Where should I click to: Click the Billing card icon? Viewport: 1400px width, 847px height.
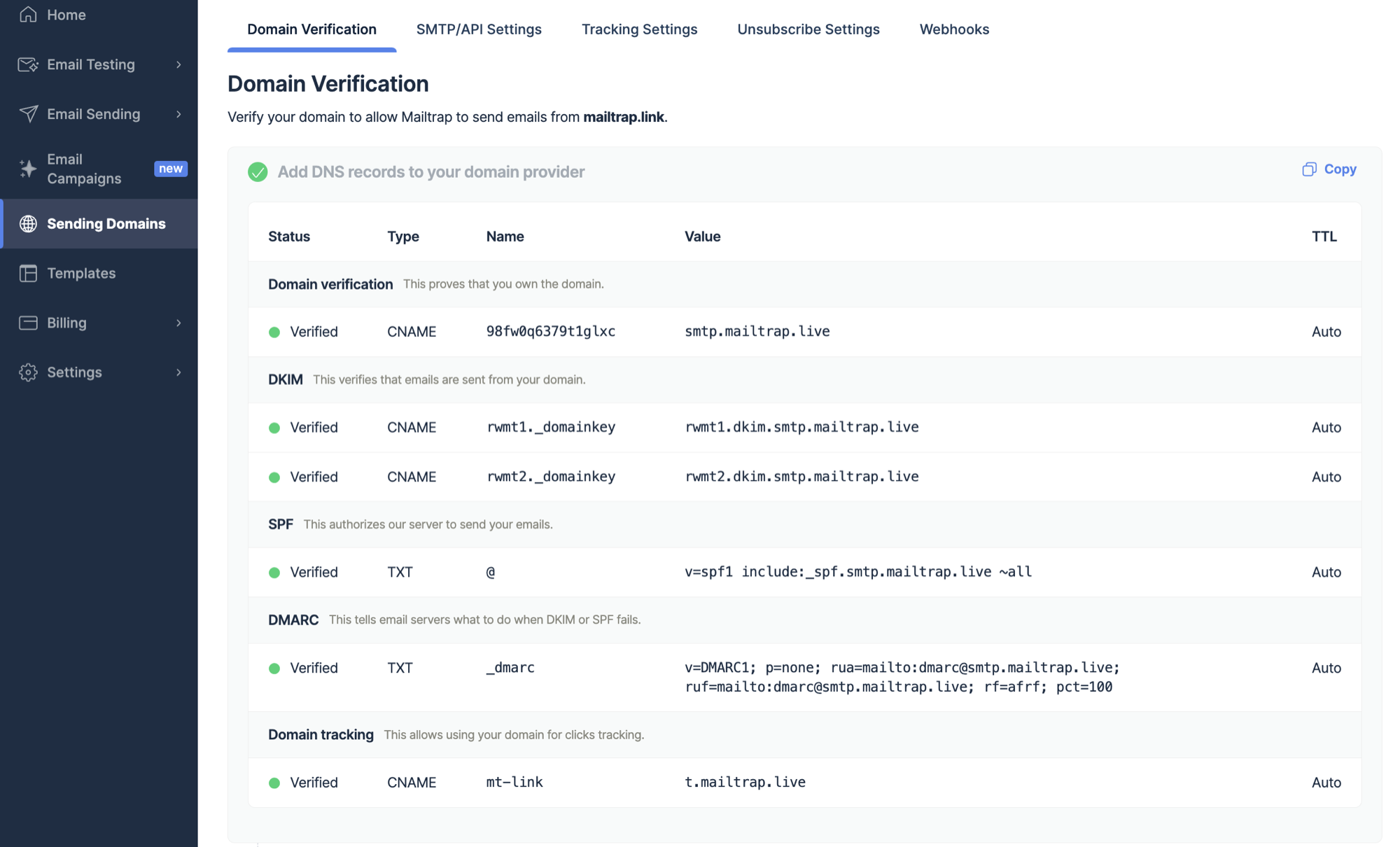[28, 323]
